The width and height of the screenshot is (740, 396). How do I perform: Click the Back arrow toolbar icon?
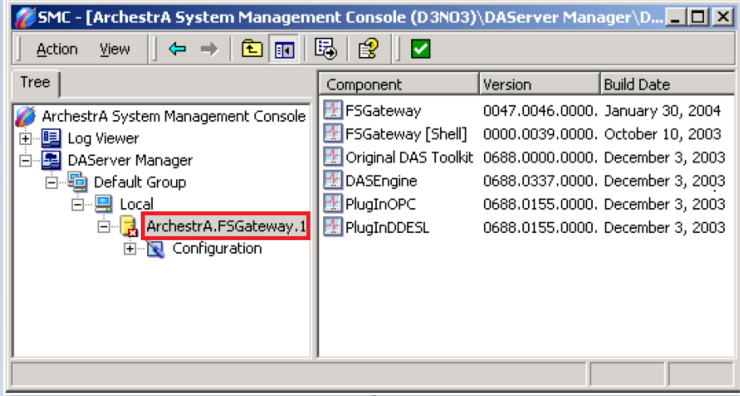coord(177,49)
